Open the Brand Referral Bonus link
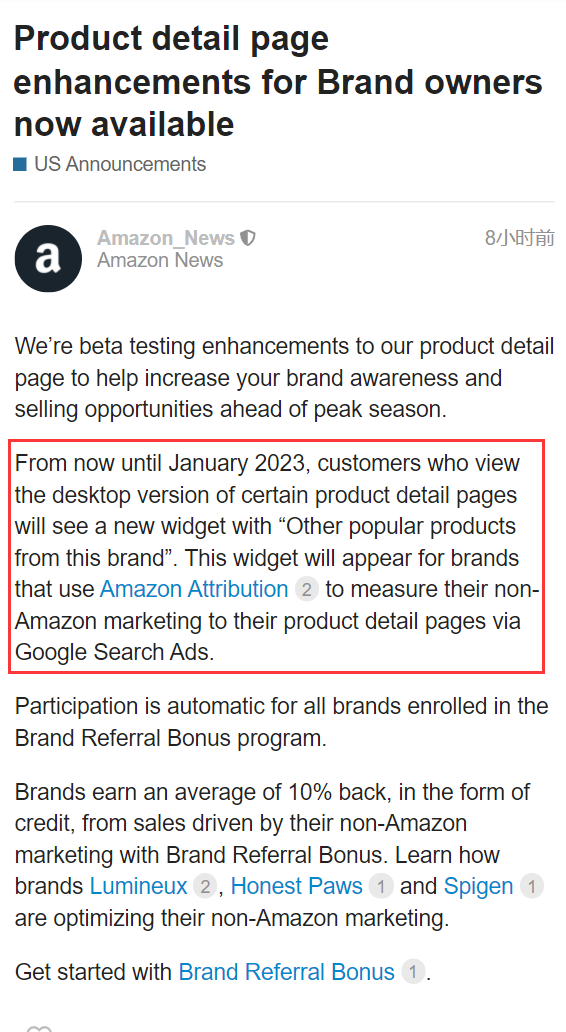 pyautogui.click(x=287, y=972)
